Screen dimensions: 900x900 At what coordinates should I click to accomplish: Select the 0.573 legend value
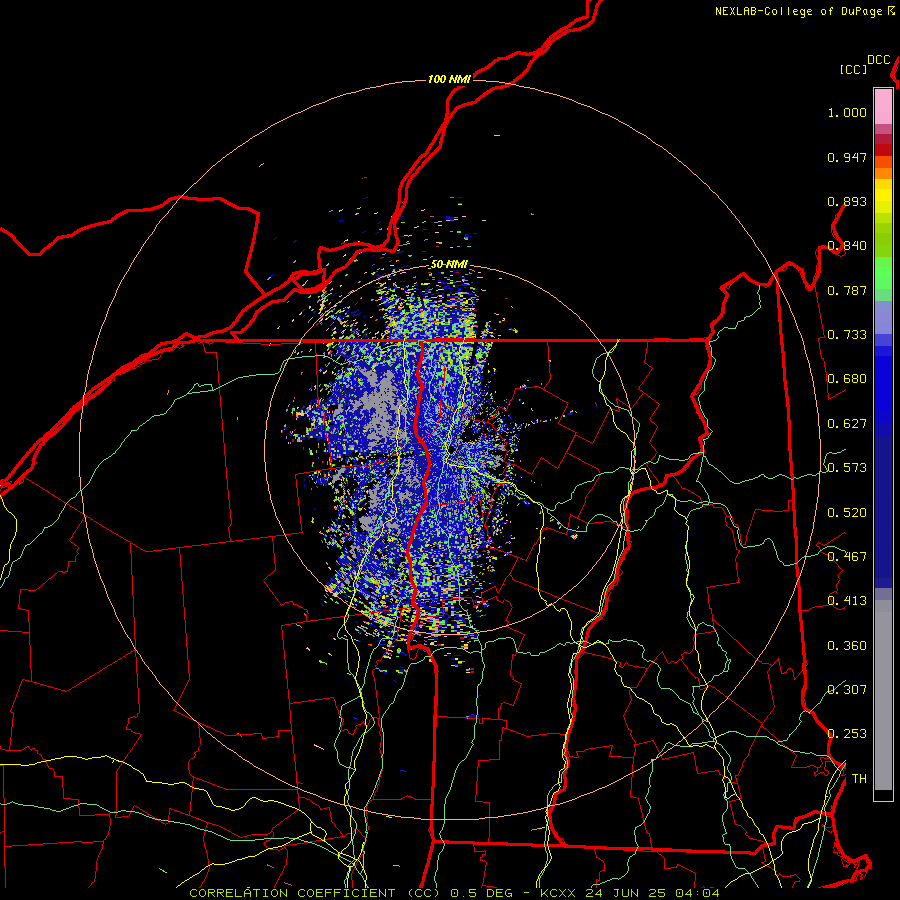[x=847, y=468]
